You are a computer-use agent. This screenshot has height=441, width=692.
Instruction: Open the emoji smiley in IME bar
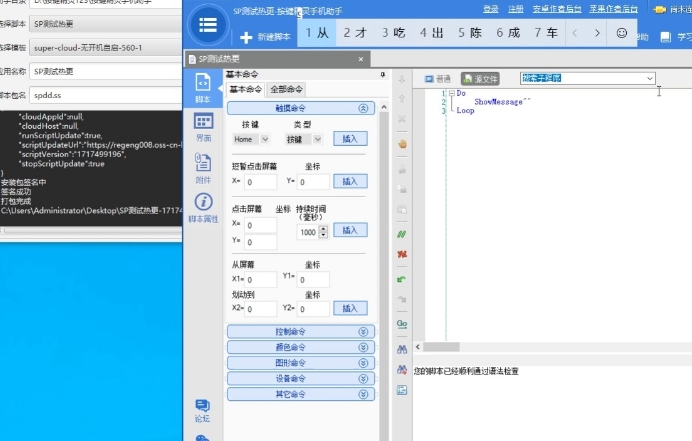(x=621, y=33)
